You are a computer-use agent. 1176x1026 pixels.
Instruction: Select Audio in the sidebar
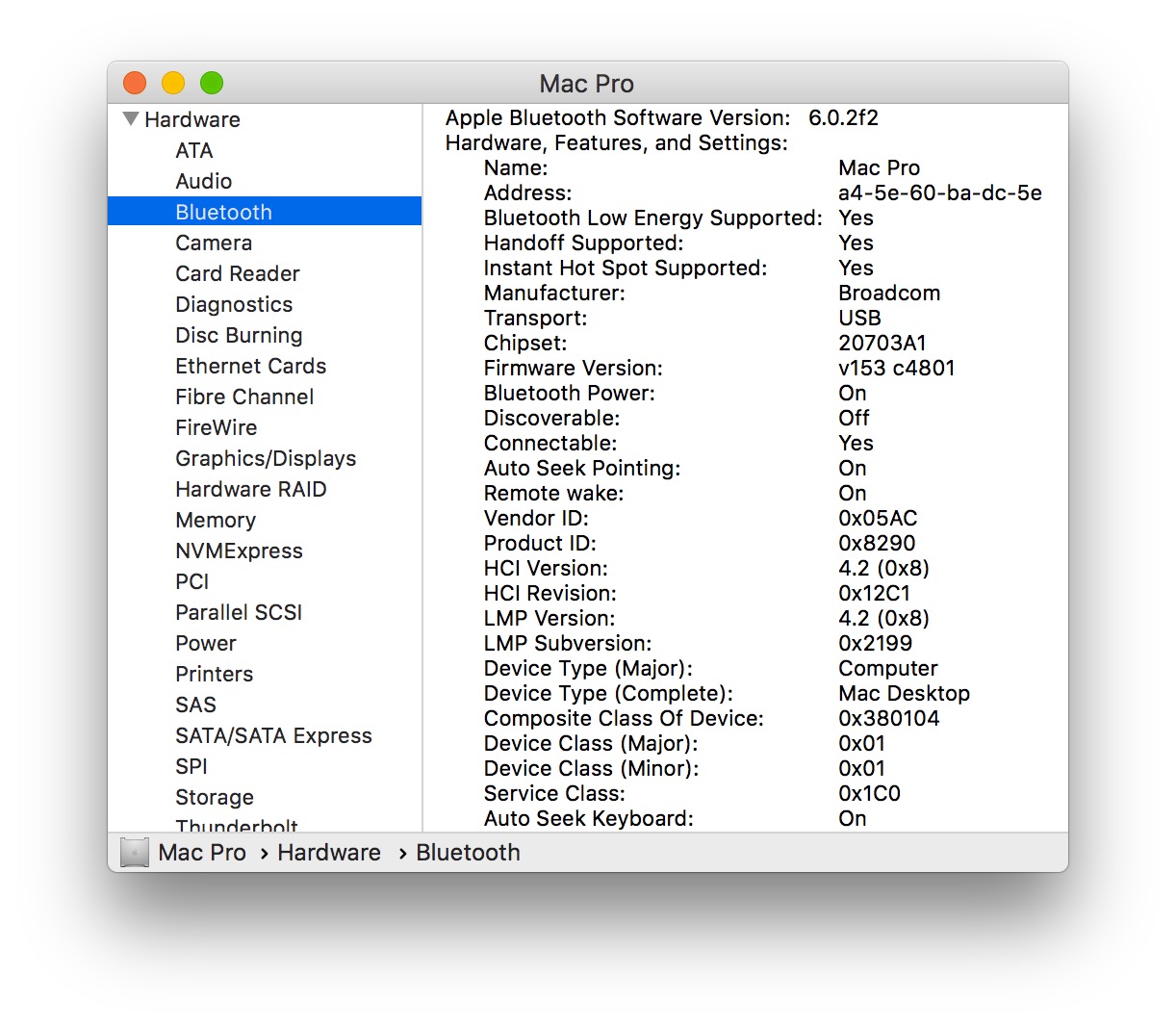(x=204, y=181)
